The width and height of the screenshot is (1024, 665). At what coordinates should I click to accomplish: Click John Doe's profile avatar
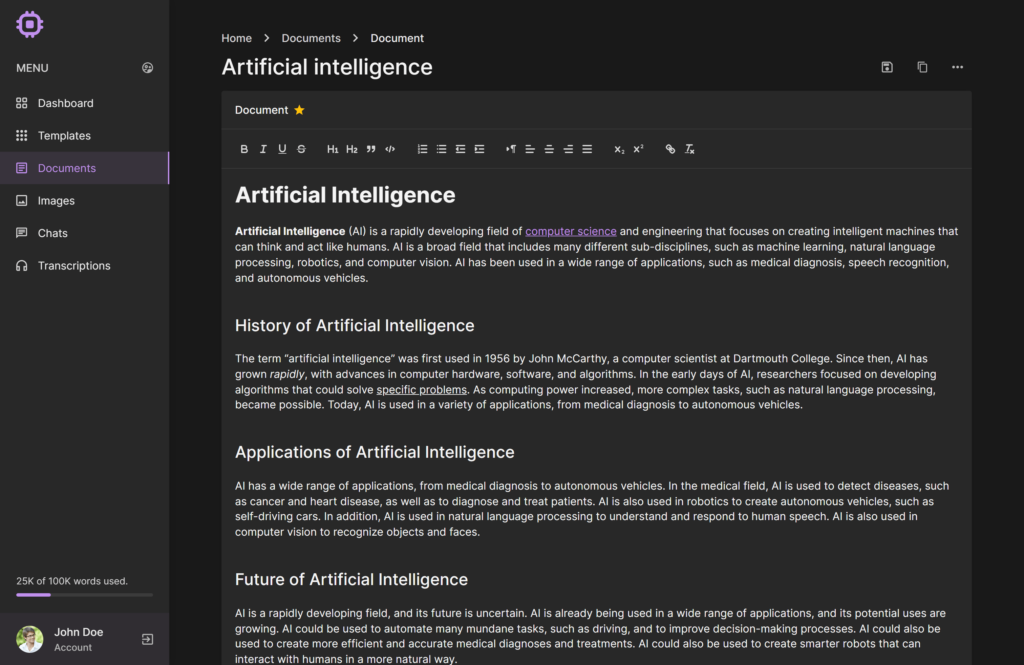tap(30, 639)
